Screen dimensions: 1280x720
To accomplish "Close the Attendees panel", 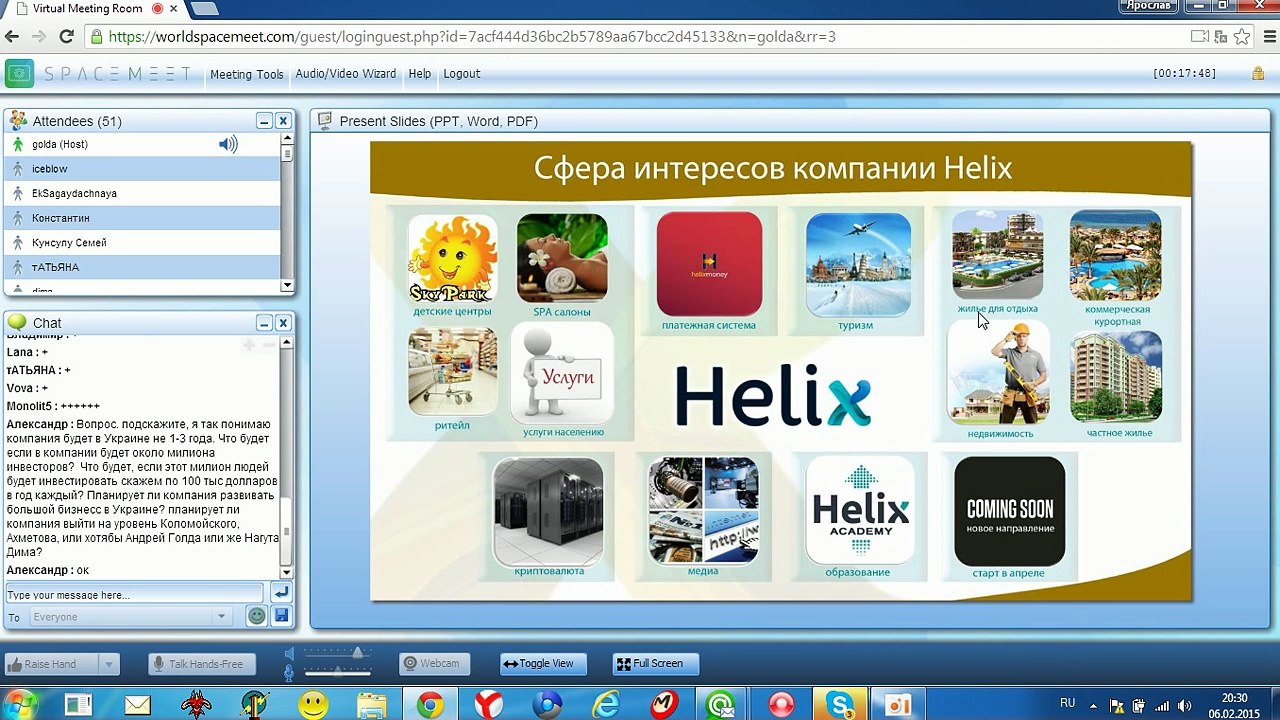I will [x=283, y=121].
